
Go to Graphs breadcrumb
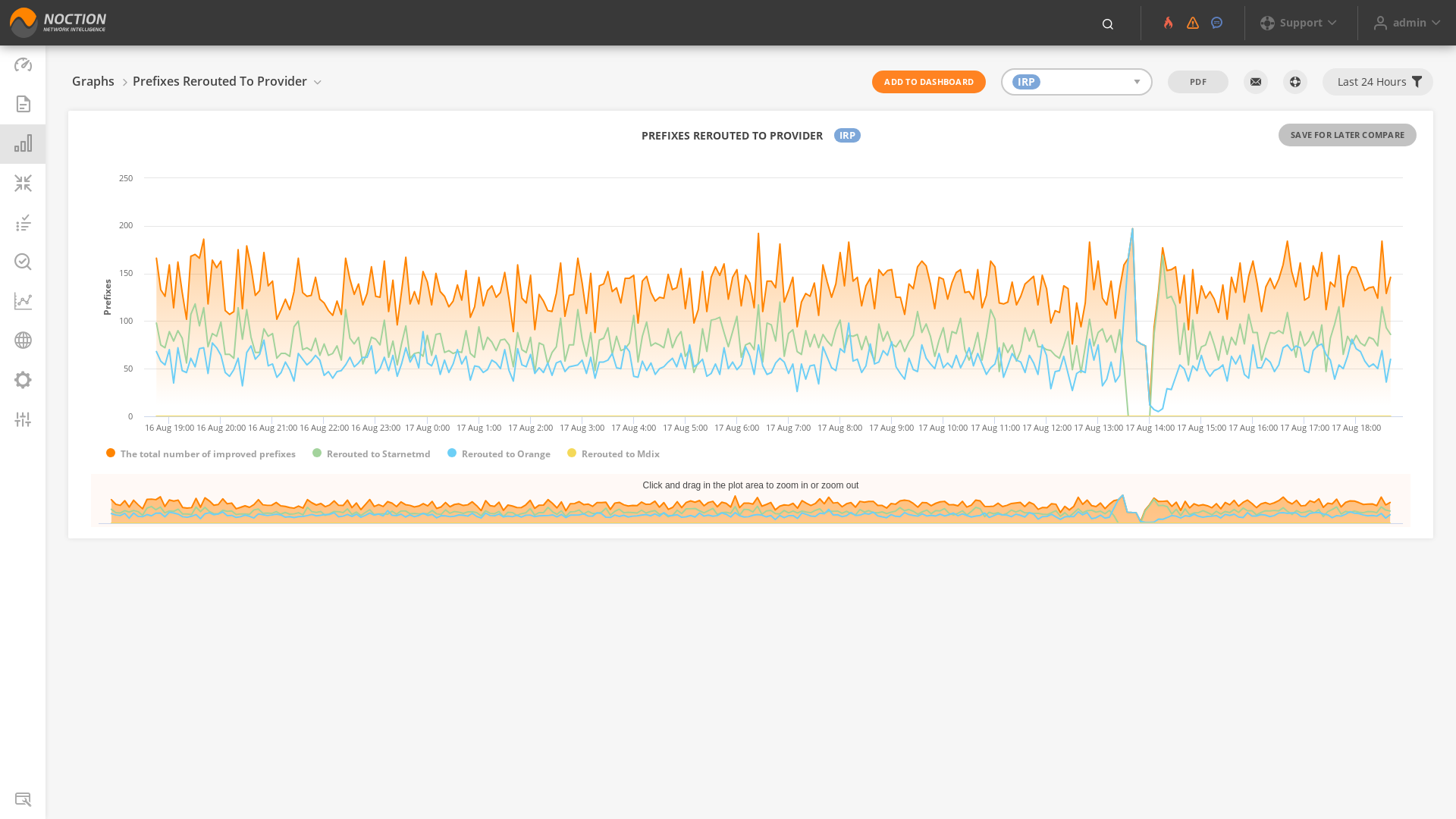[93, 81]
